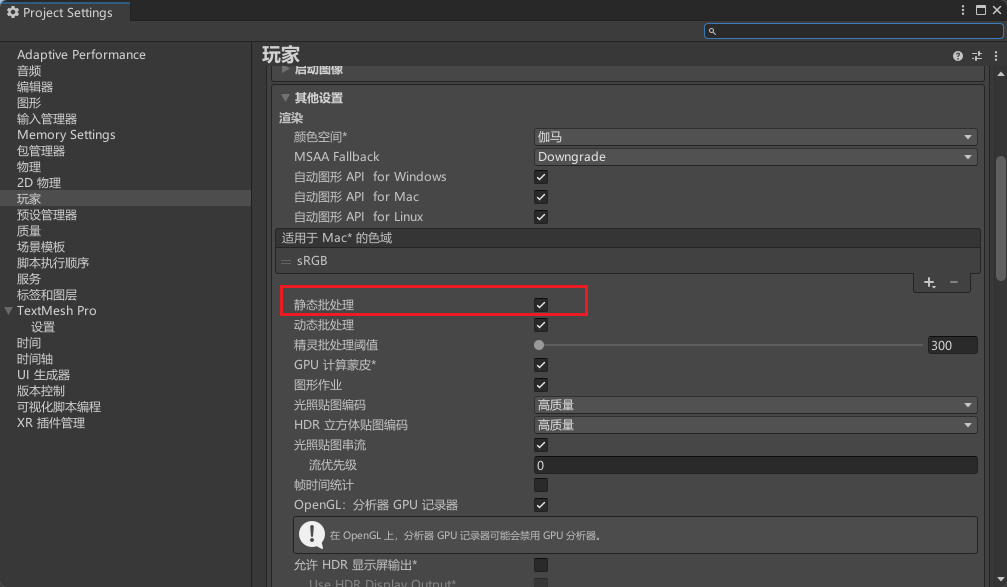Open the 玩家 settings kebab menu

(x=995, y=57)
